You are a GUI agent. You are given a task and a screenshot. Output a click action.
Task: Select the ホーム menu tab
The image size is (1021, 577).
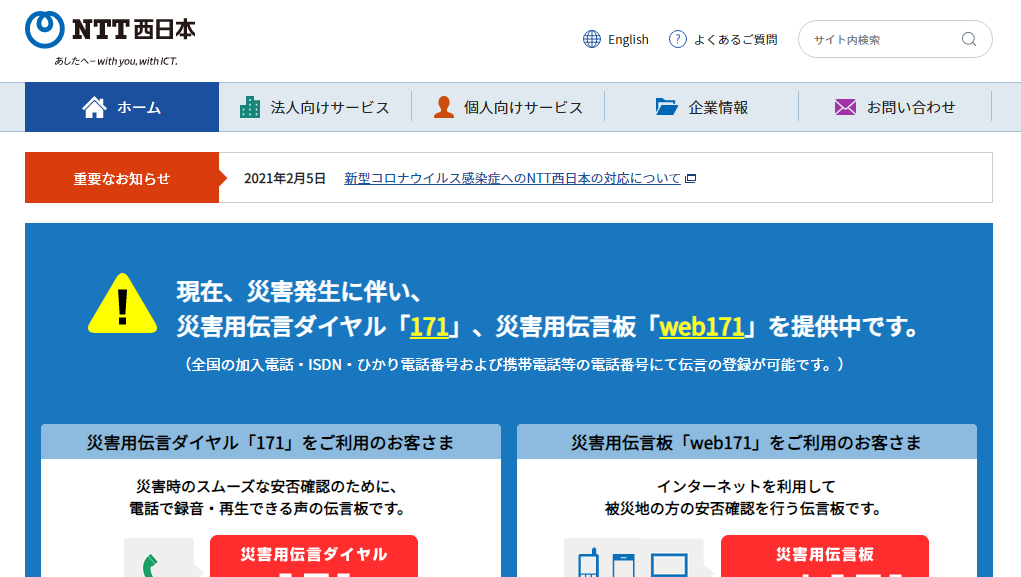click(x=122, y=107)
